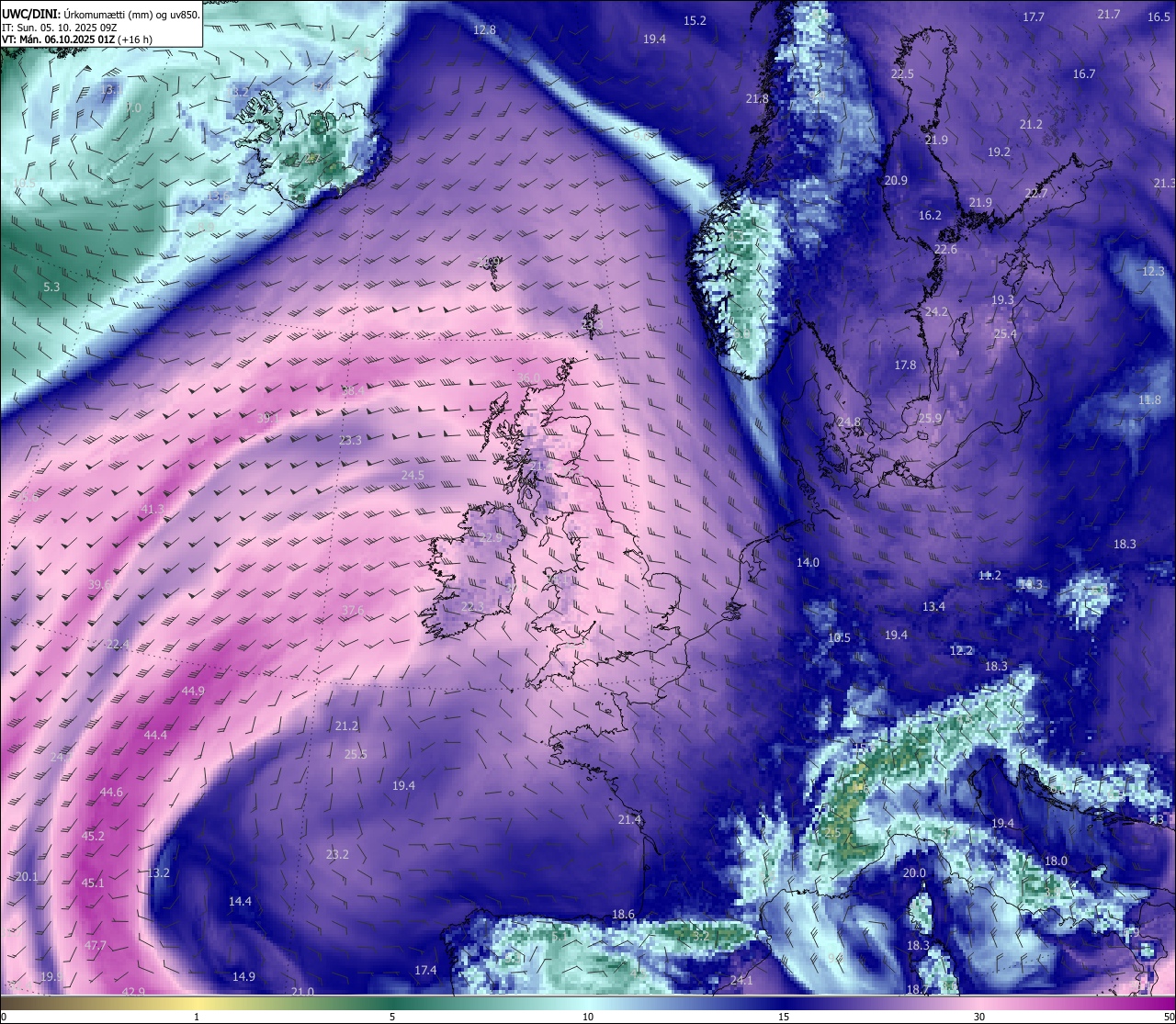Screen dimensions: 1176x1024
Task: Click the 18.0 value label
Action: point(1056,861)
